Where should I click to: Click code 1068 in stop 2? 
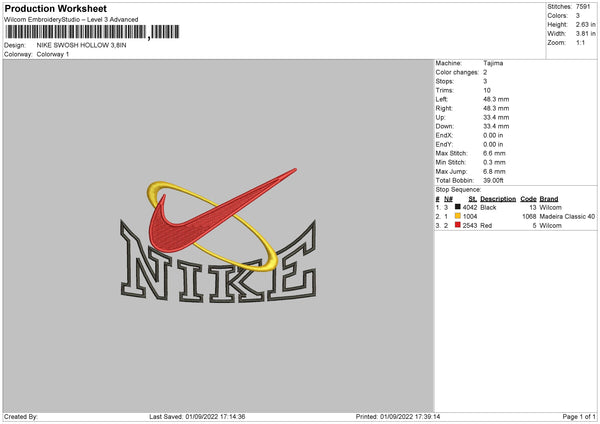pyautogui.click(x=529, y=217)
